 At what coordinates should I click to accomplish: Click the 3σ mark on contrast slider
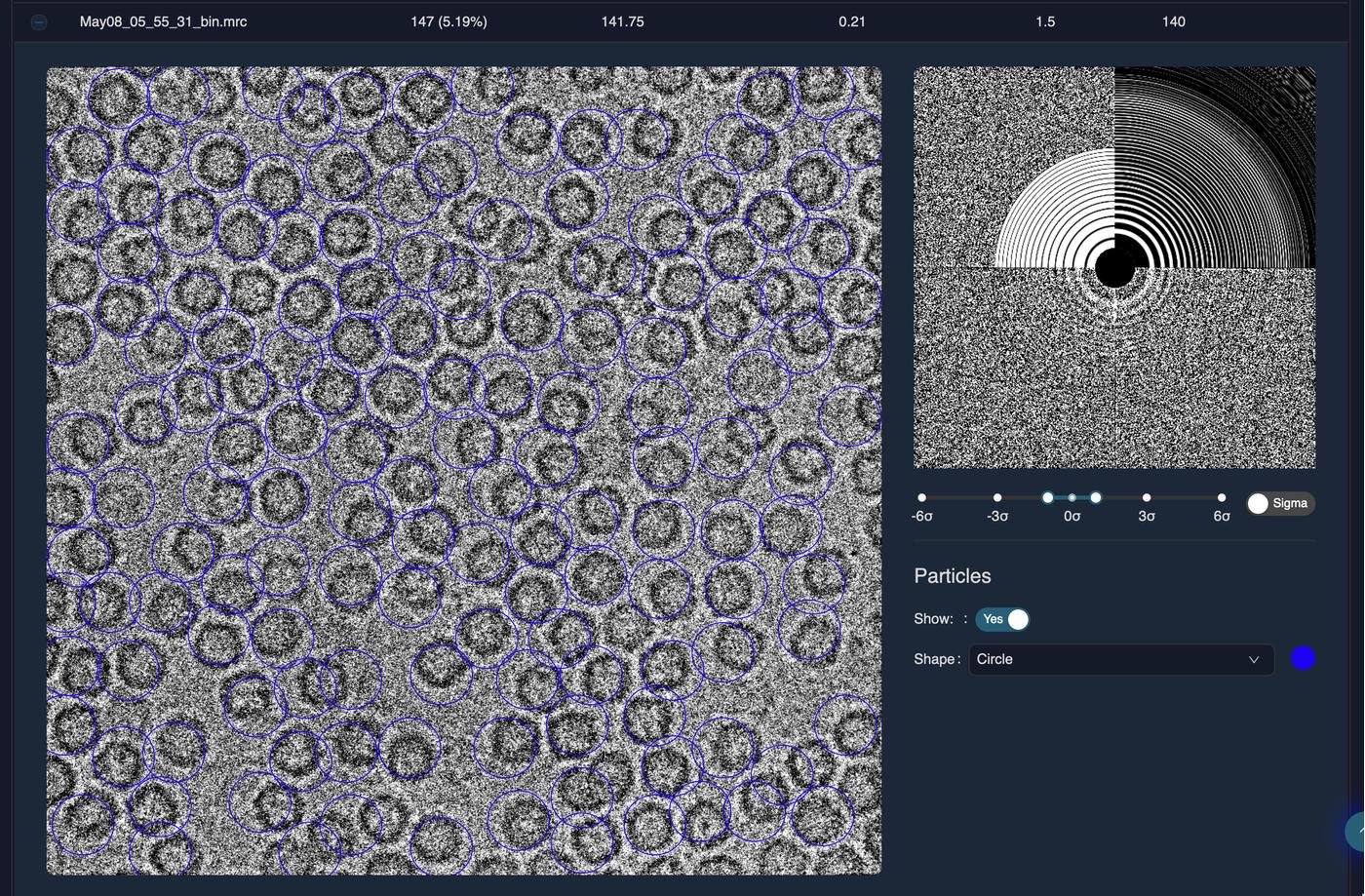[x=1147, y=497]
